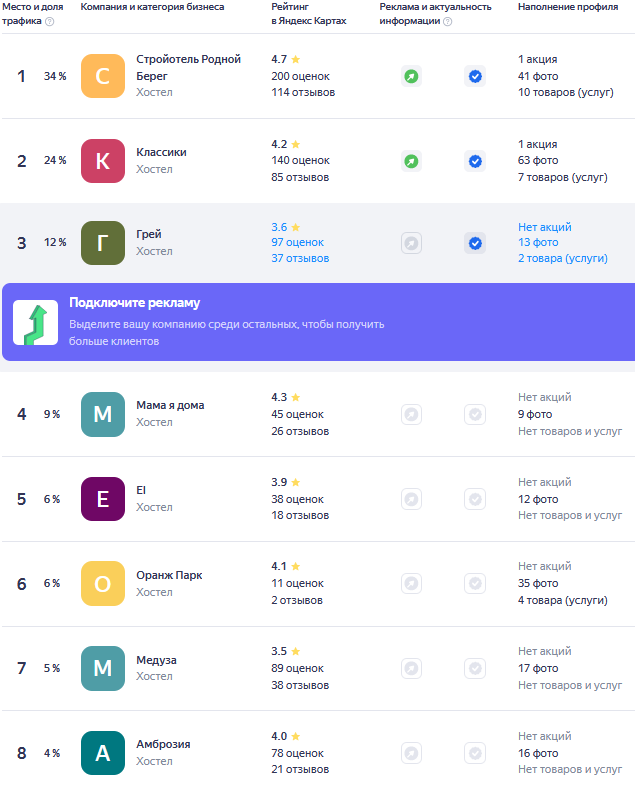The height and width of the screenshot is (795, 635).
Task: Select company name 'Медуза'
Action: click(156, 660)
